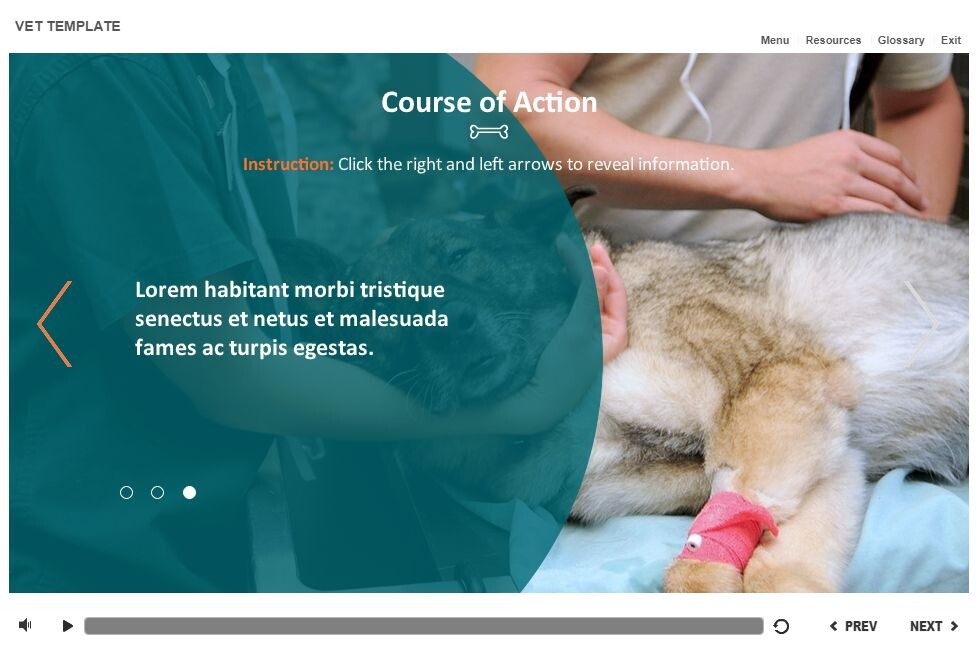Click the orange left arrow on slide

click(x=55, y=324)
